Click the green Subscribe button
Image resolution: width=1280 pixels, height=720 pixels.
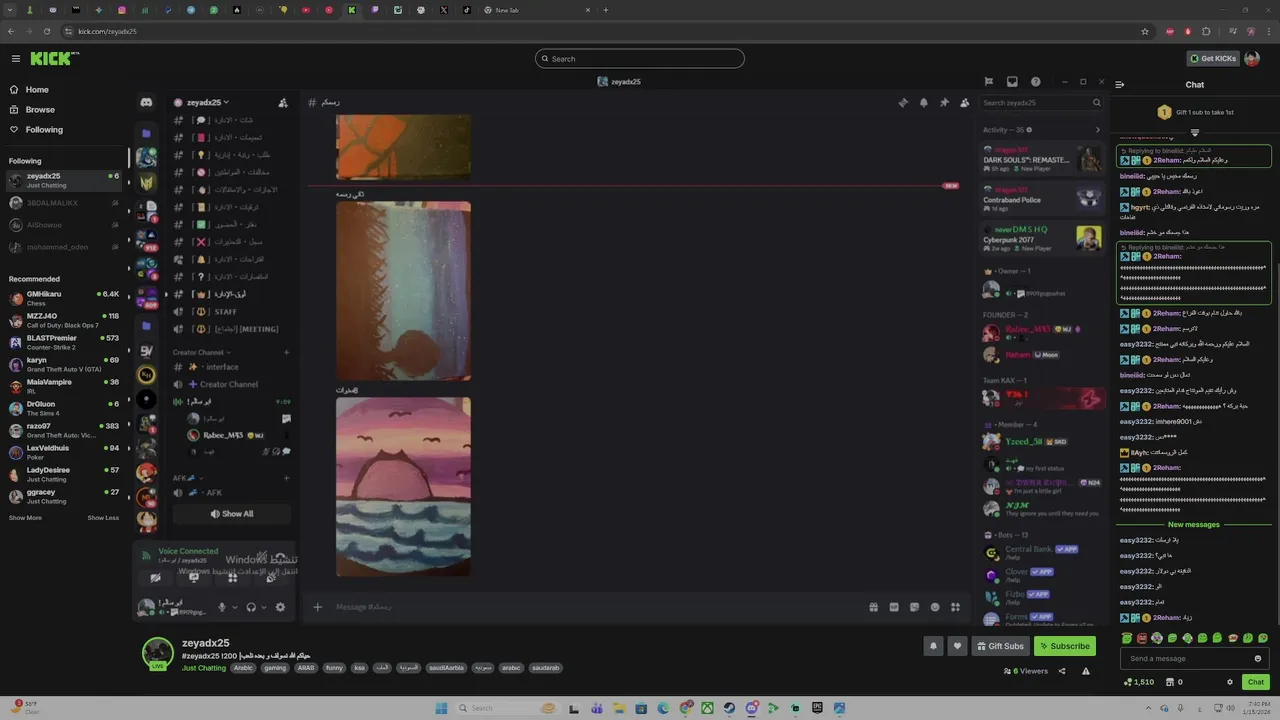[1064, 646]
